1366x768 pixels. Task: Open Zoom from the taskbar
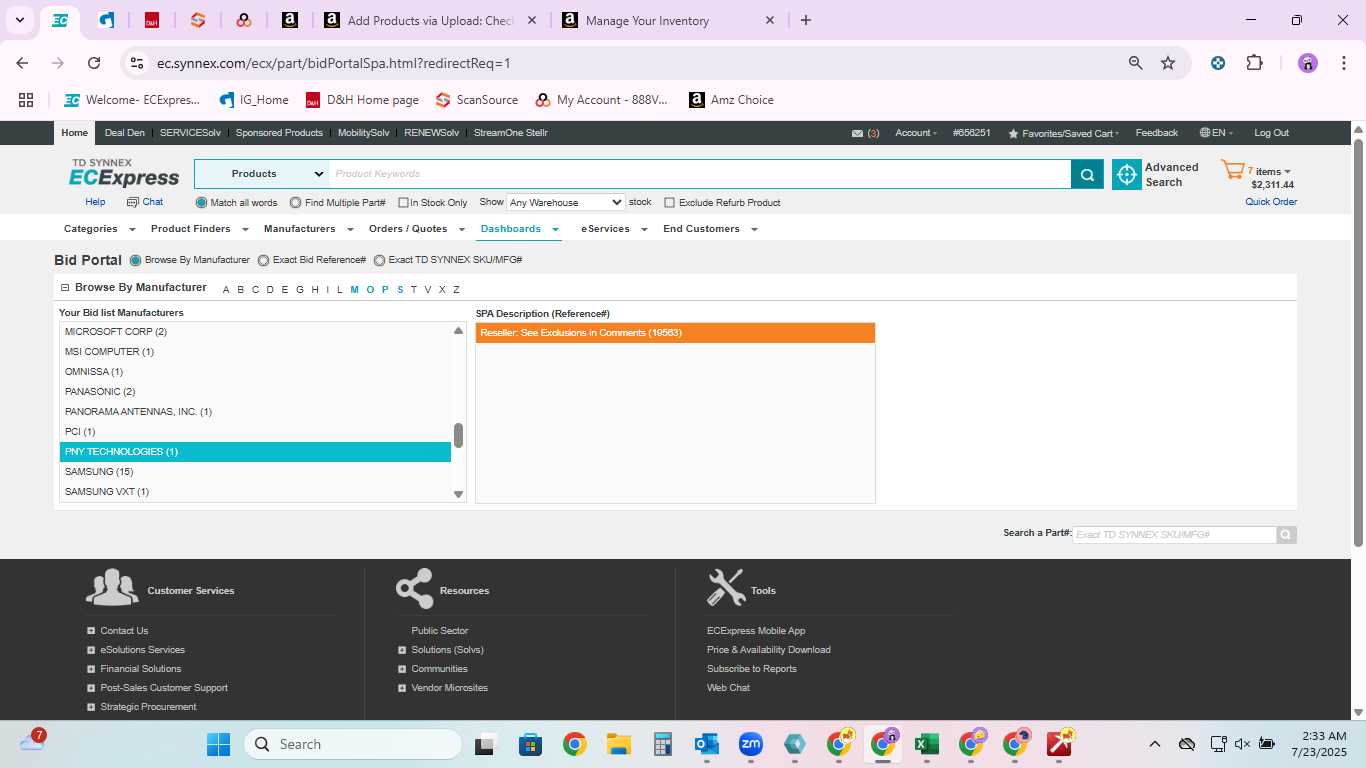(x=750, y=744)
